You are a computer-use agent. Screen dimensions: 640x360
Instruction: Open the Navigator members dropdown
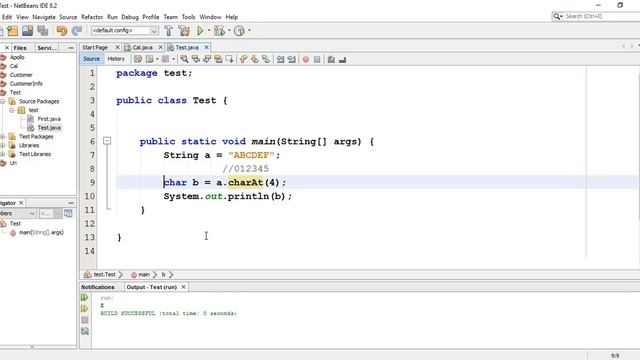(x=18, y=213)
